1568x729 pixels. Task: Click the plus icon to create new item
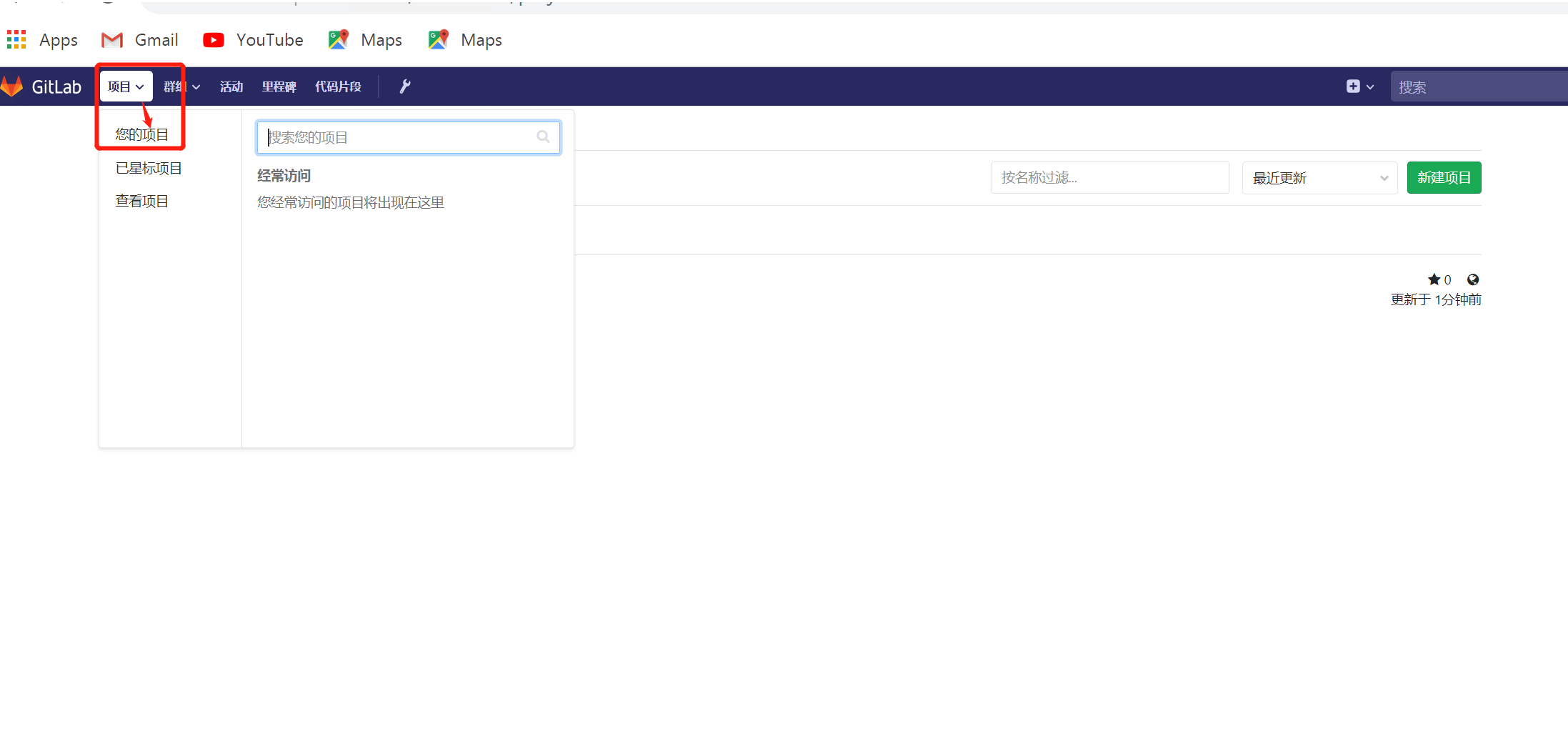tap(1352, 86)
